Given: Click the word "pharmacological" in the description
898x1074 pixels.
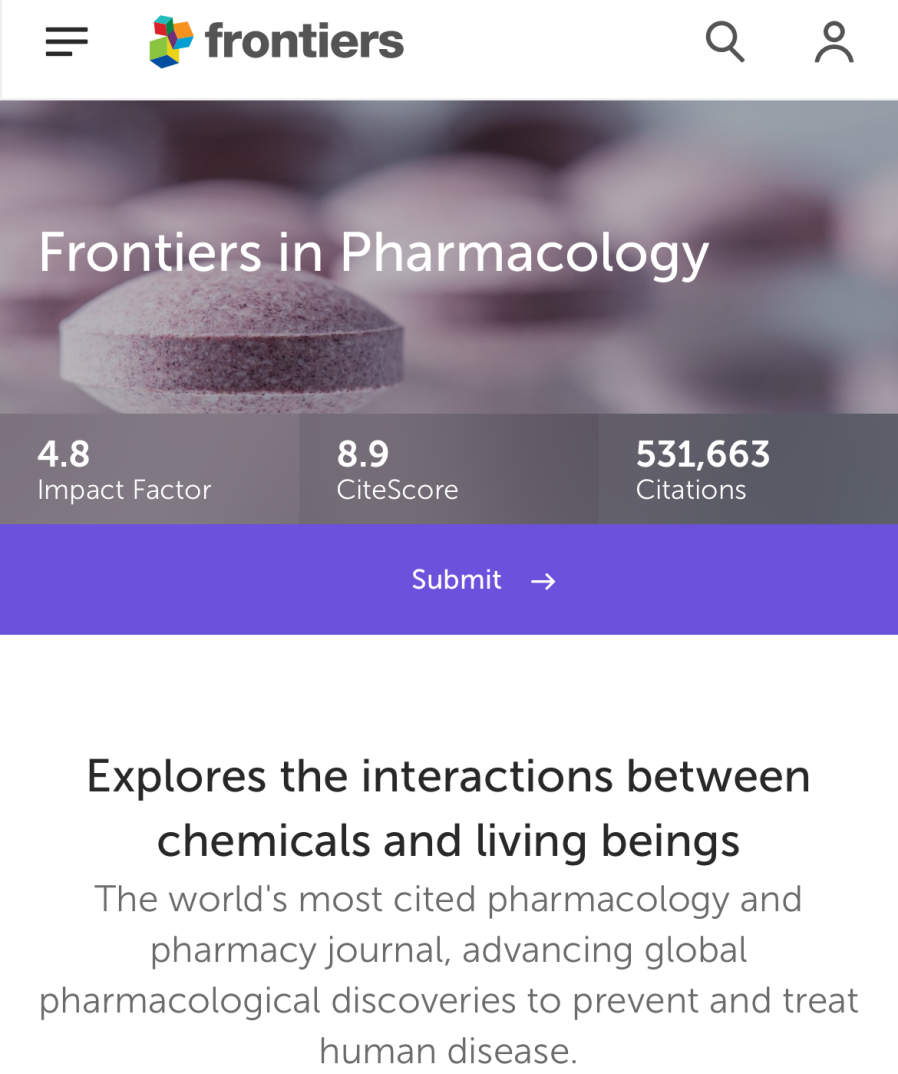Looking at the screenshot, I should point(180,1001).
